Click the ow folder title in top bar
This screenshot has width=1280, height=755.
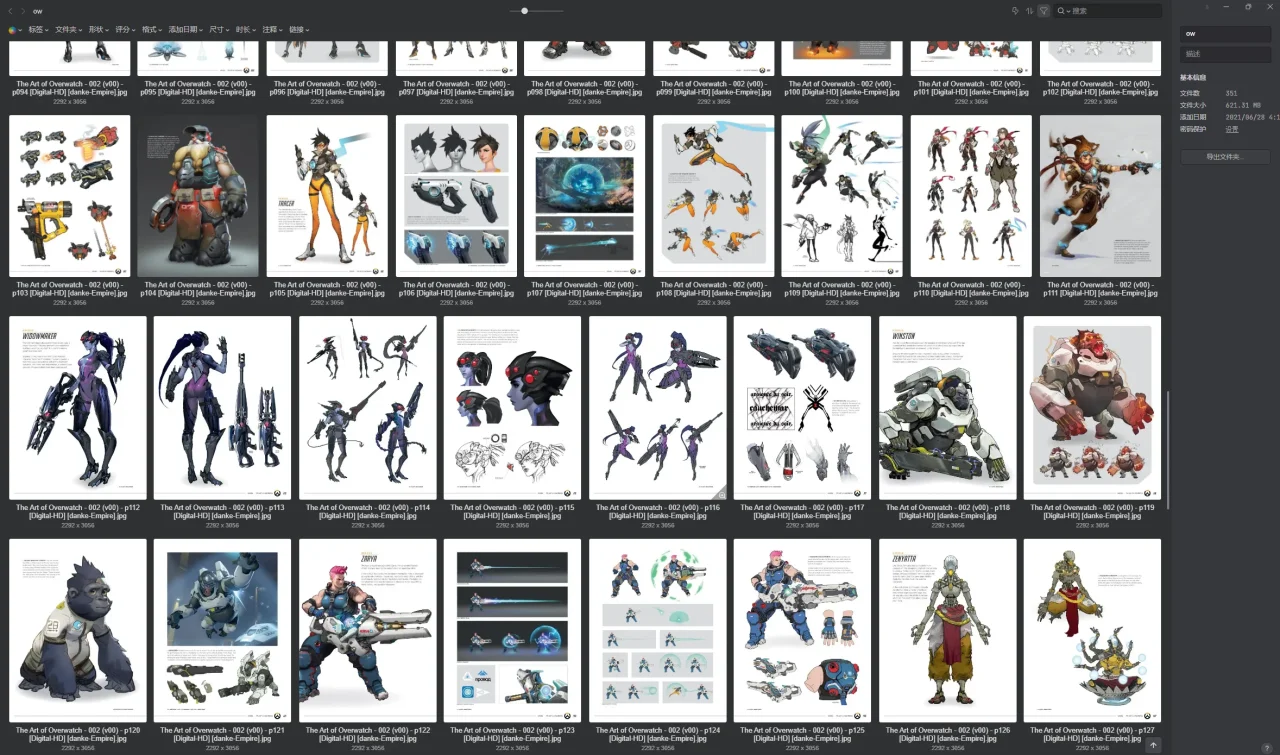(37, 11)
